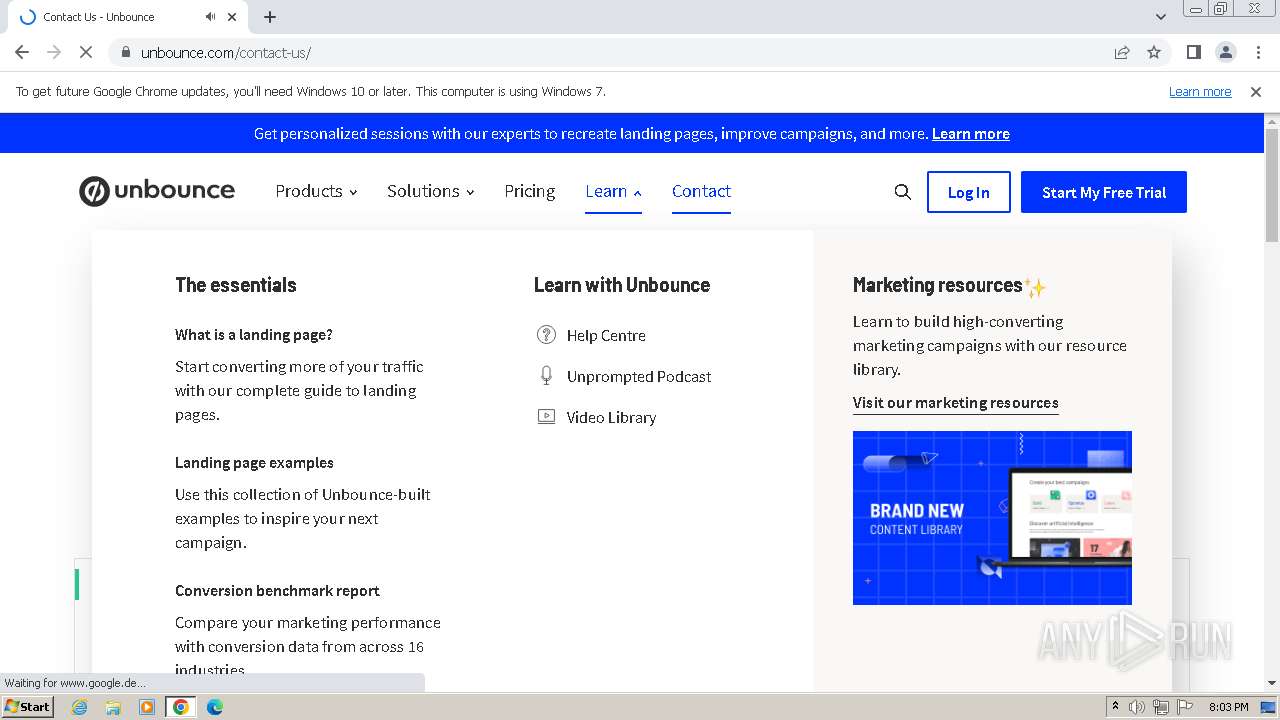Stop loading the page in Chrome
The height and width of the screenshot is (720, 1280).
(x=86, y=52)
